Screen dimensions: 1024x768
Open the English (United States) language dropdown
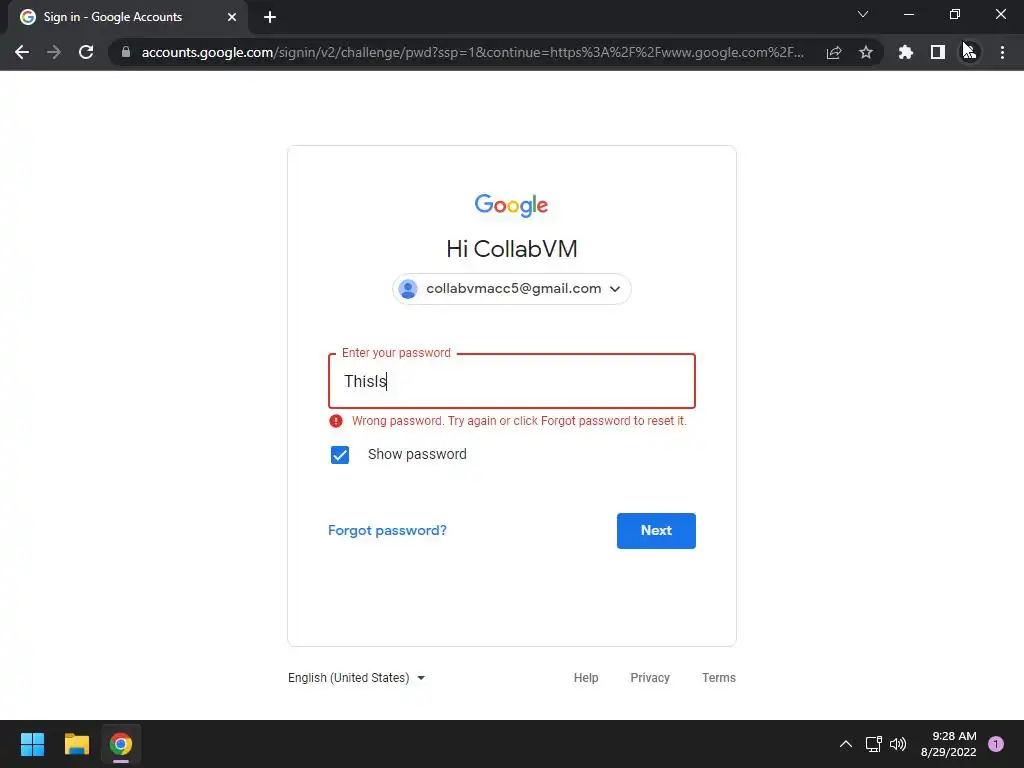click(x=357, y=678)
